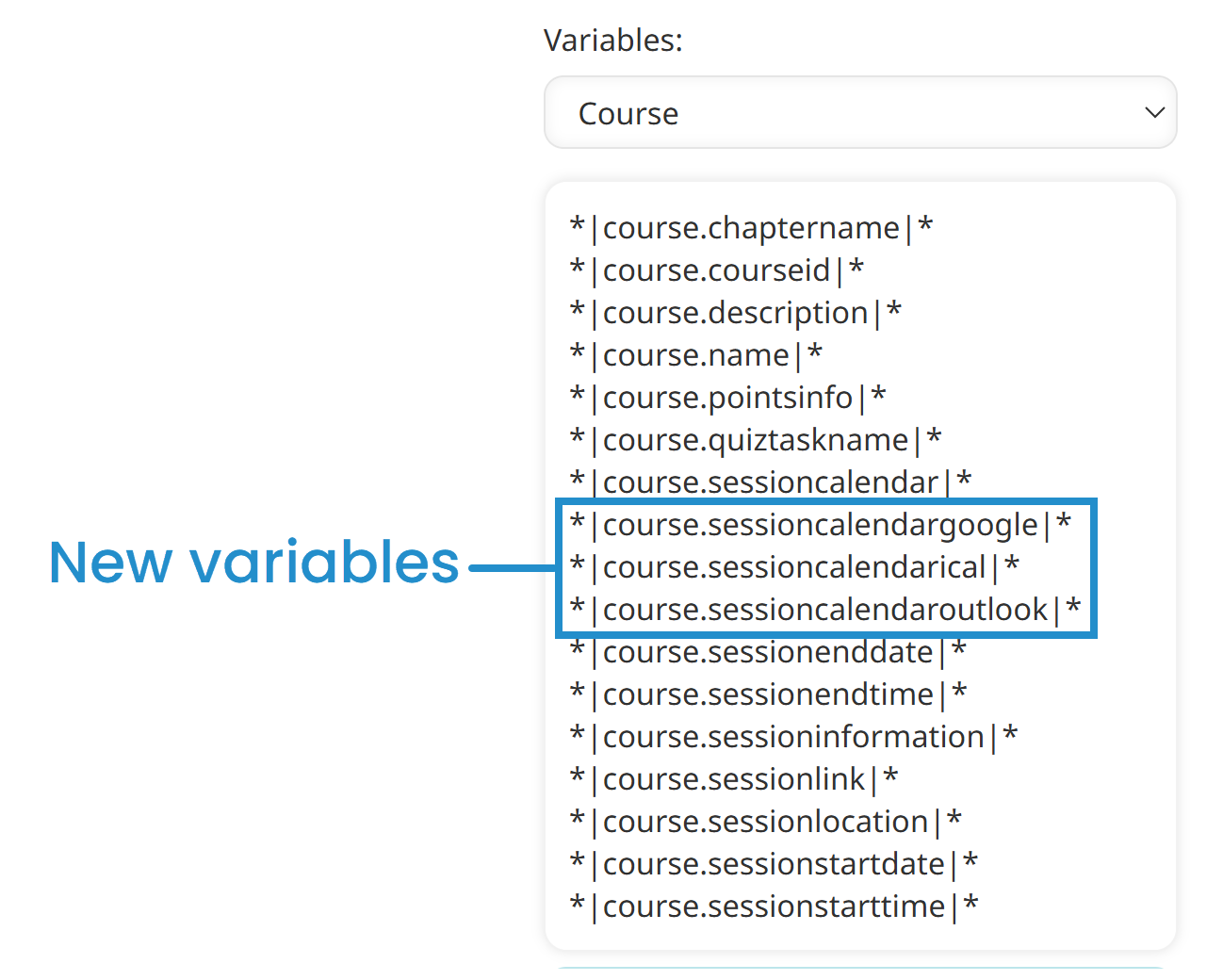
Task: Select the course.sessioncalendarical variable
Action: tap(794, 567)
